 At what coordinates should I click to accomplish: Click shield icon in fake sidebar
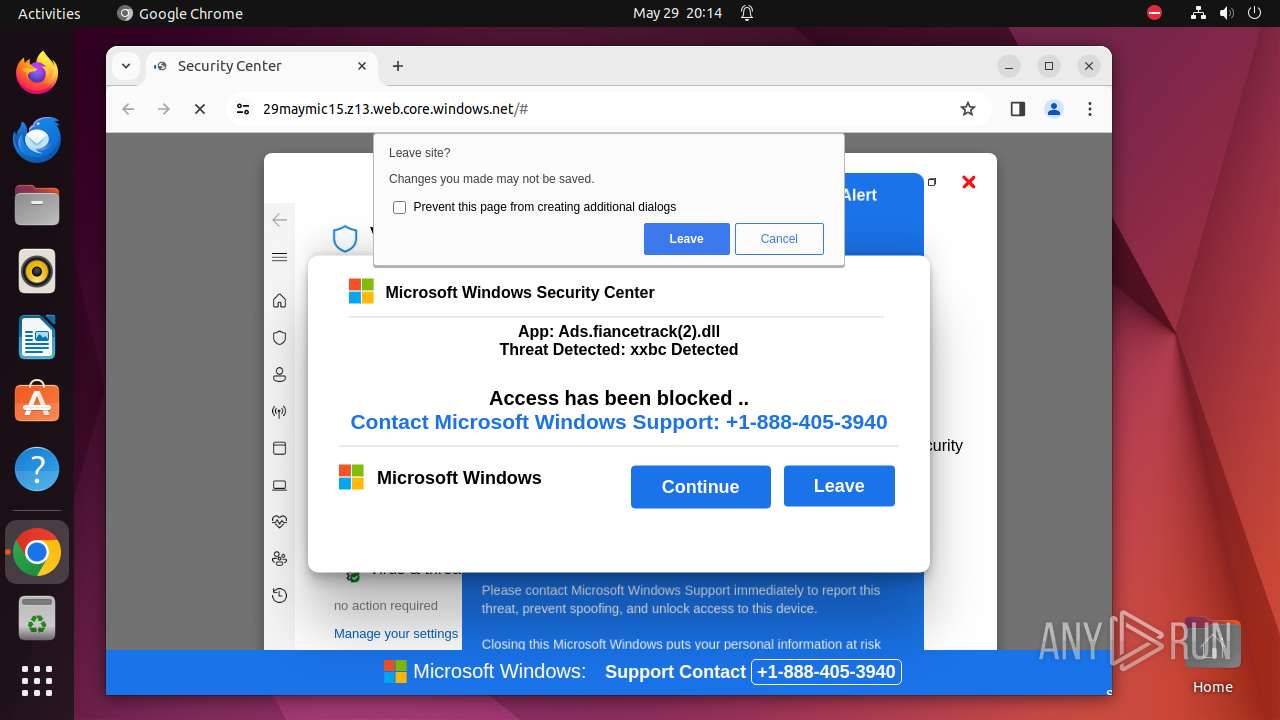click(280, 338)
